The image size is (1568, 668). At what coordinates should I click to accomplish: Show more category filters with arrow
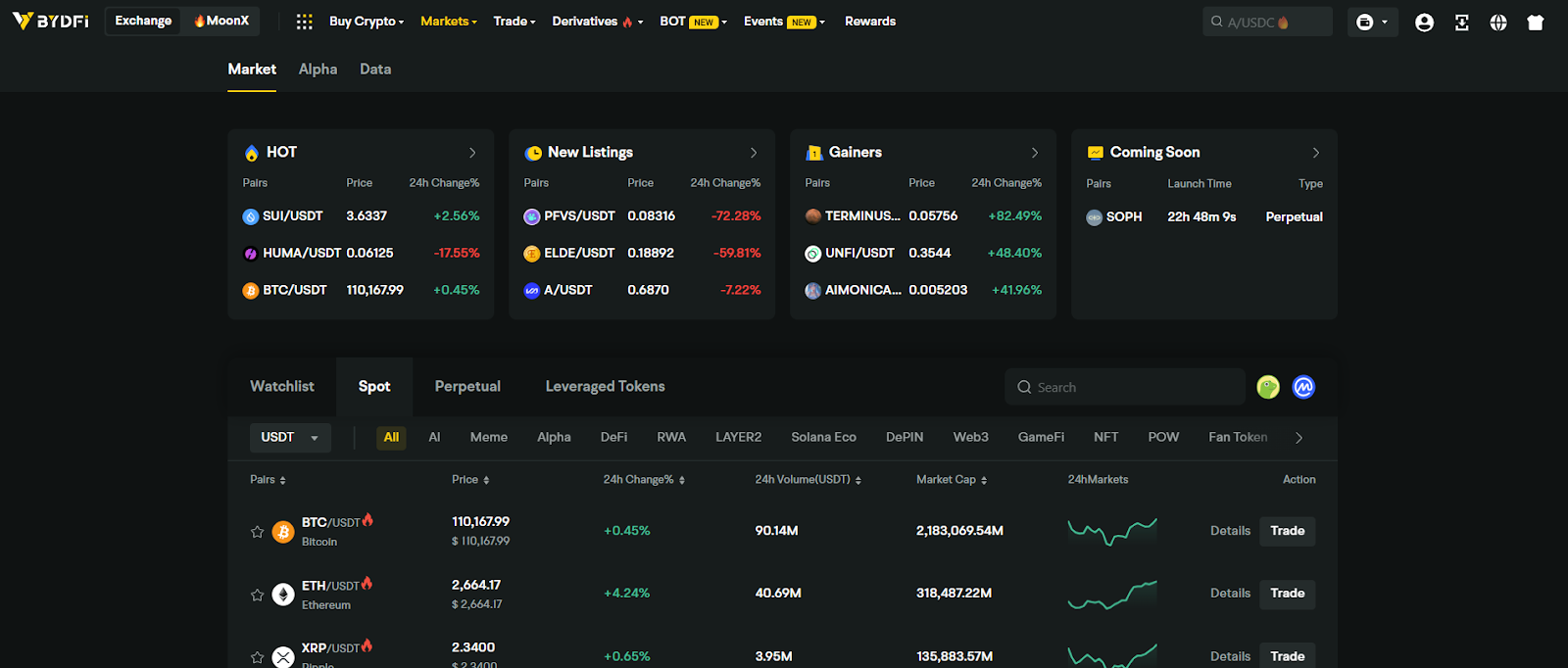pyautogui.click(x=1299, y=438)
